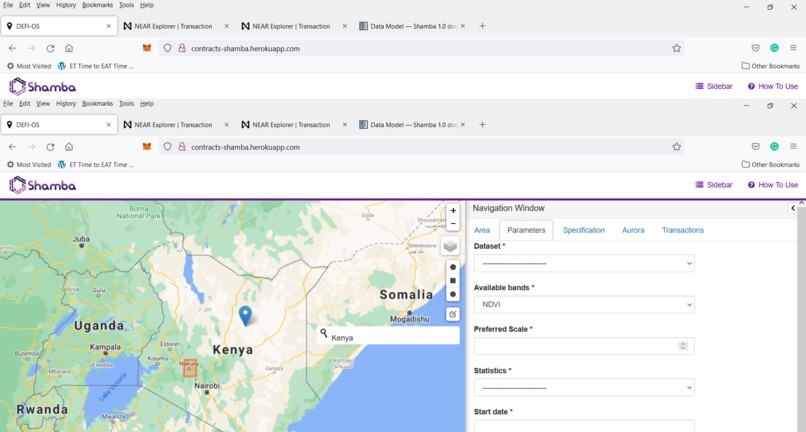The image size is (806, 432).
Task: Close the DEFI-OS tab in lower tab strip
Action: click(x=108, y=125)
